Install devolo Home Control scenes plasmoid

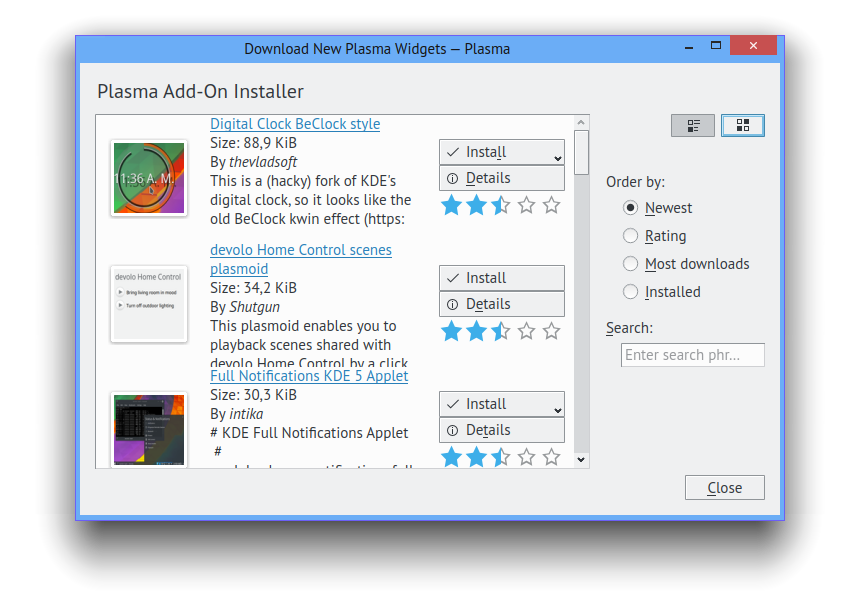[x=502, y=278]
